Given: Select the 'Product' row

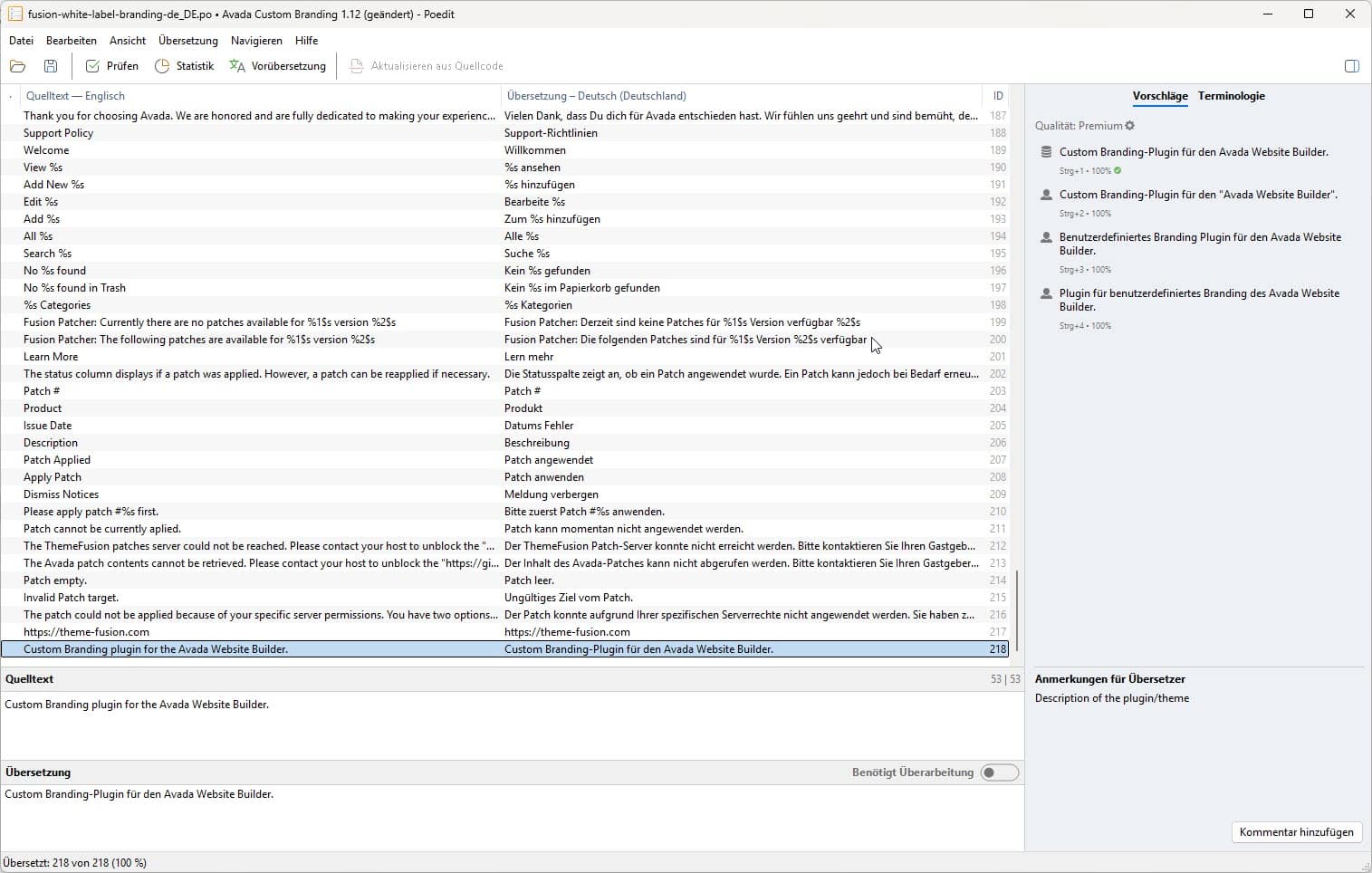Looking at the screenshot, I should 504,408.
